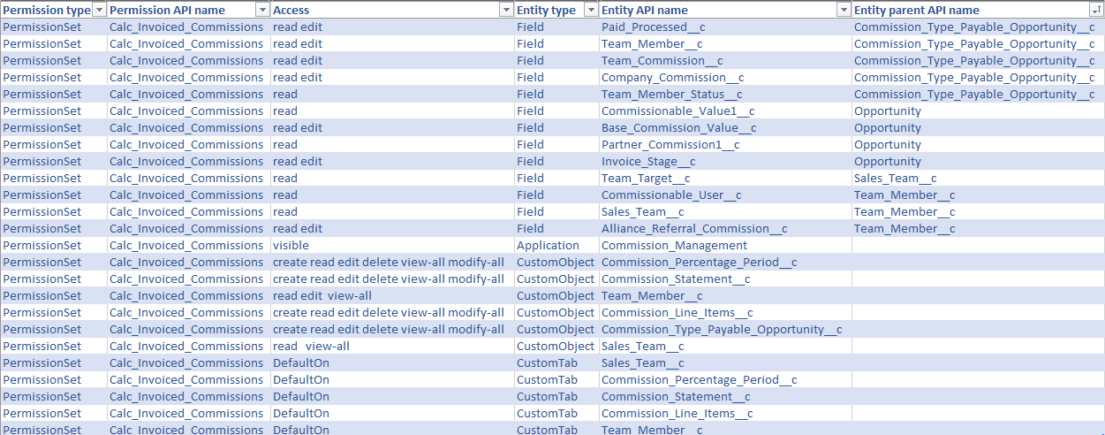Open the Permission API name filter dropdown
The image size is (1105, 435).
point(262,9)
